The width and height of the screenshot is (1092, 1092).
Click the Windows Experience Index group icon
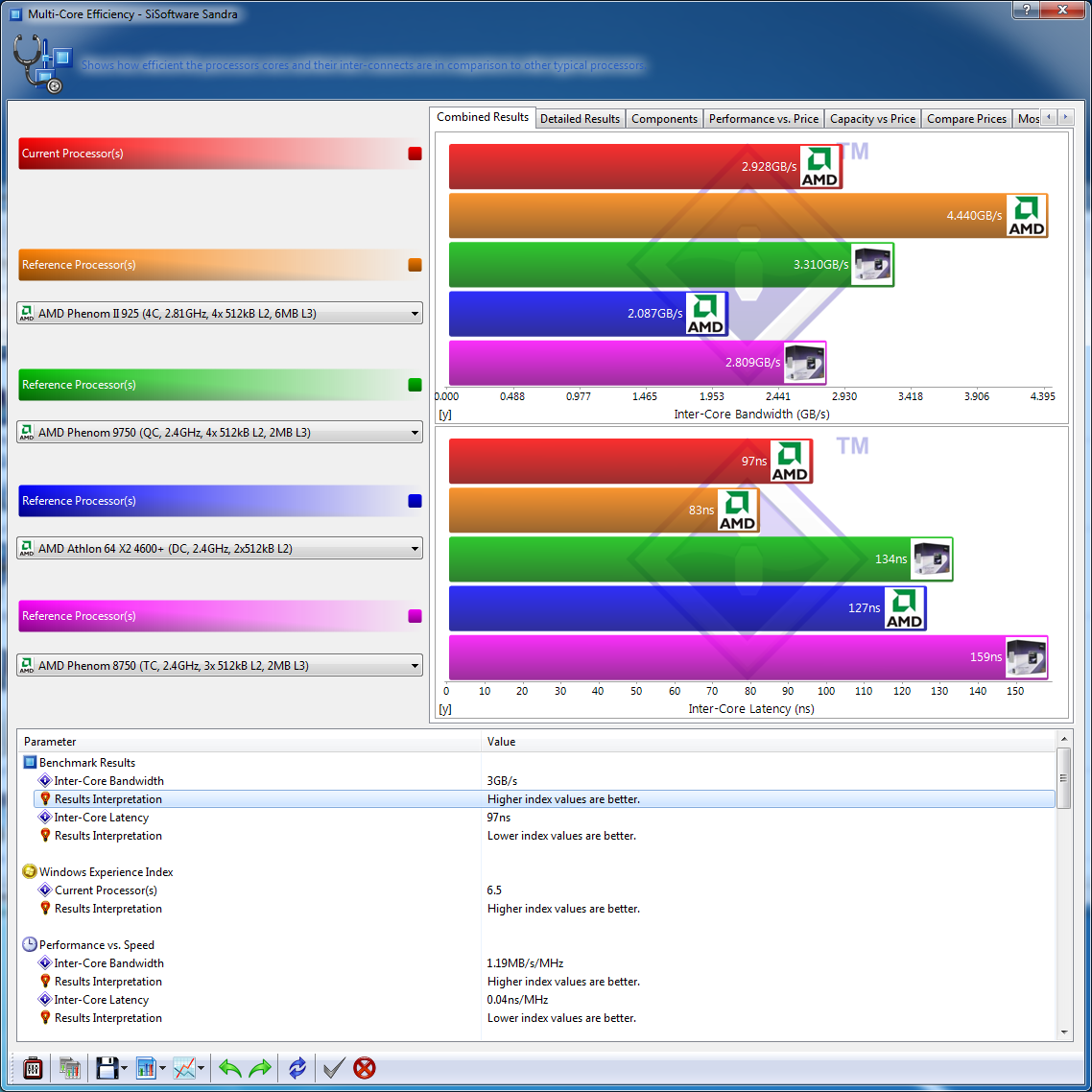[x=29, y=872]
